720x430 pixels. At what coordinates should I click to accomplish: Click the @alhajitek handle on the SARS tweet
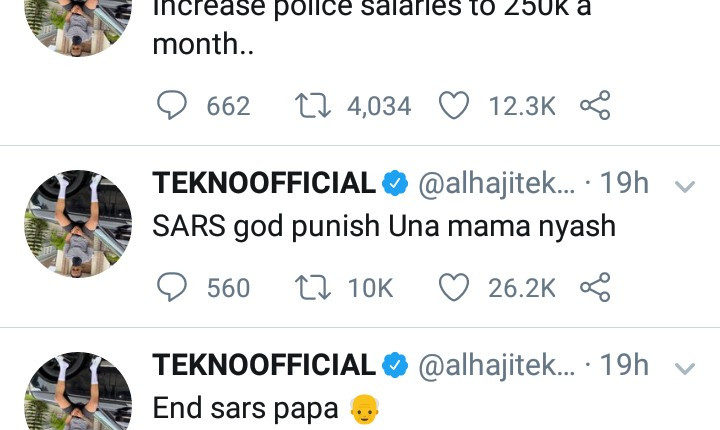pyautogui.click(x=495, y=184)
